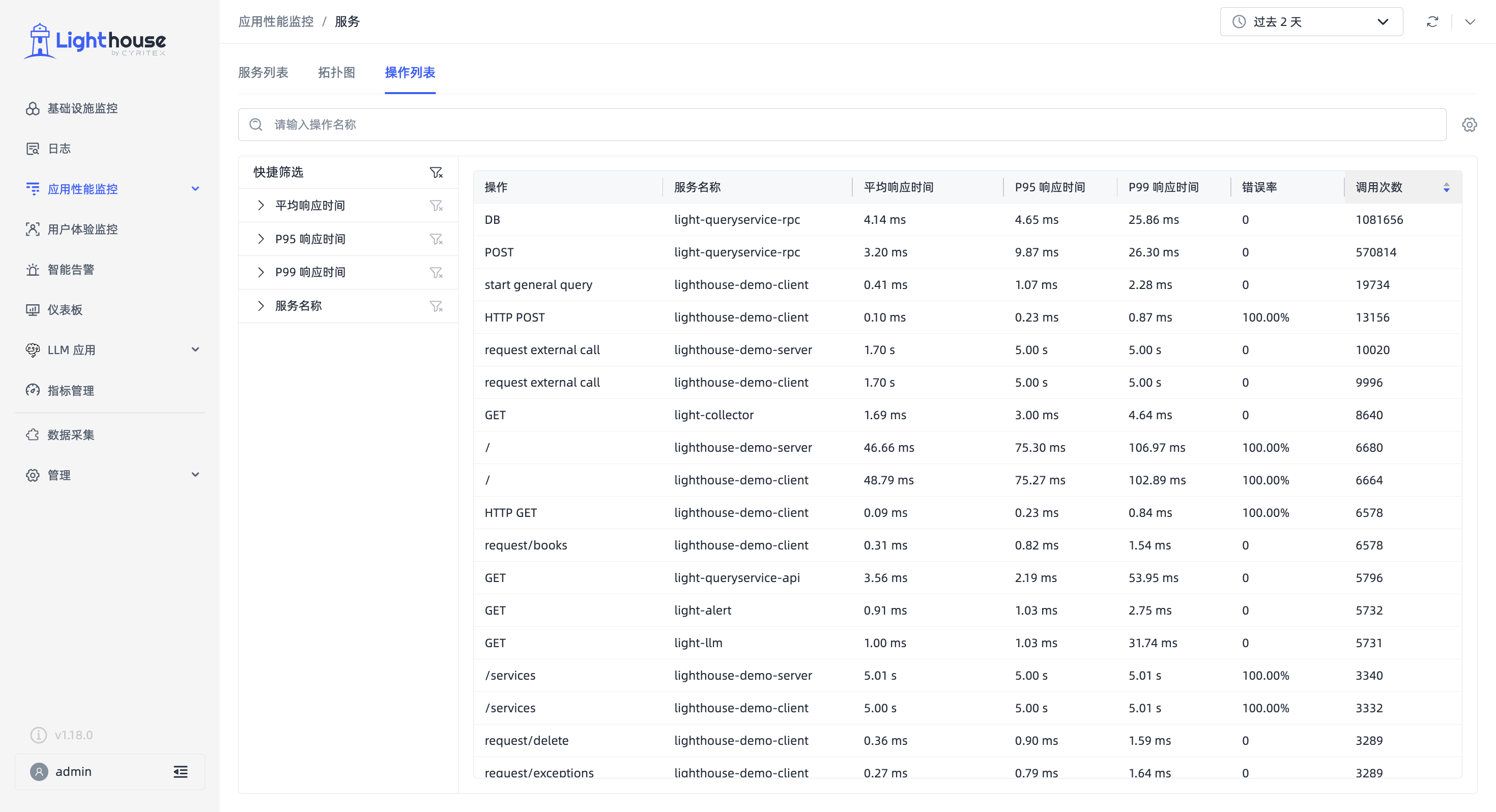Click the 应用性能监控 sidebar icon

tap(33, 189)
